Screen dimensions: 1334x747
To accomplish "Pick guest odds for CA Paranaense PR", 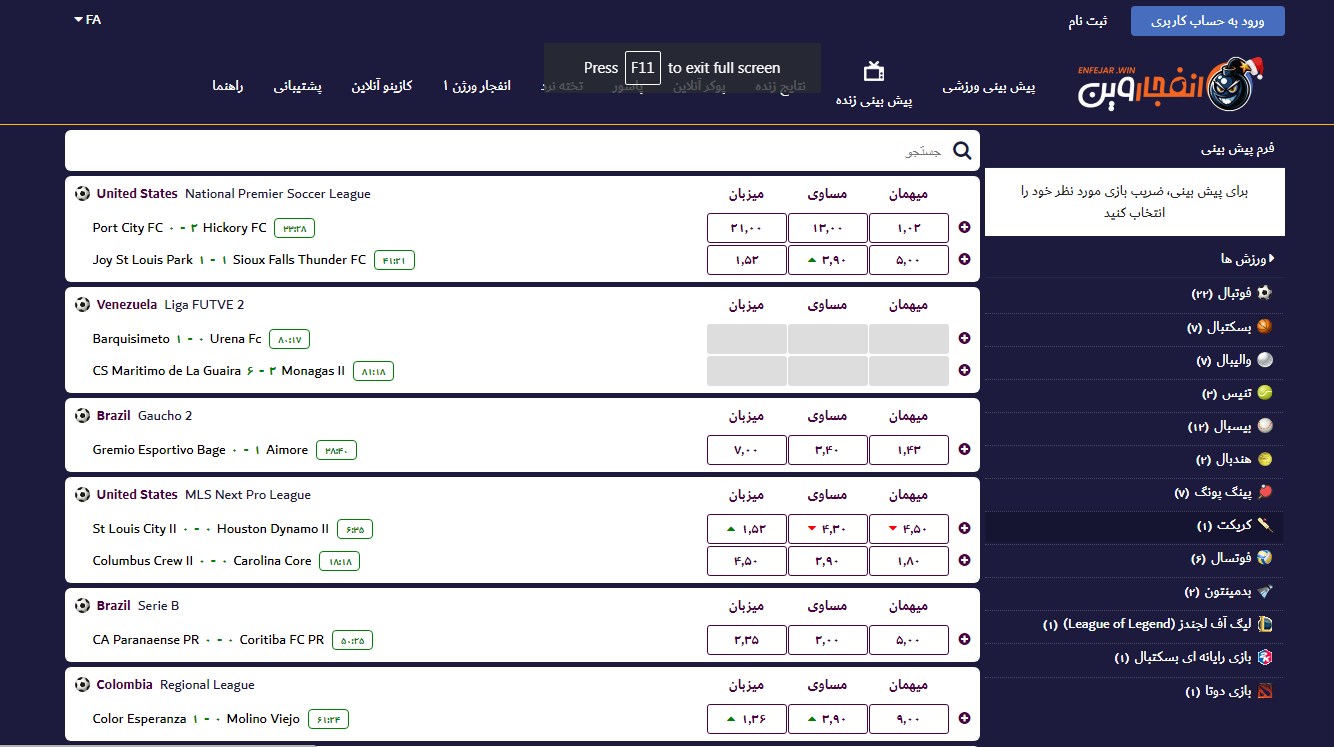I will click(x=908, y=640).
